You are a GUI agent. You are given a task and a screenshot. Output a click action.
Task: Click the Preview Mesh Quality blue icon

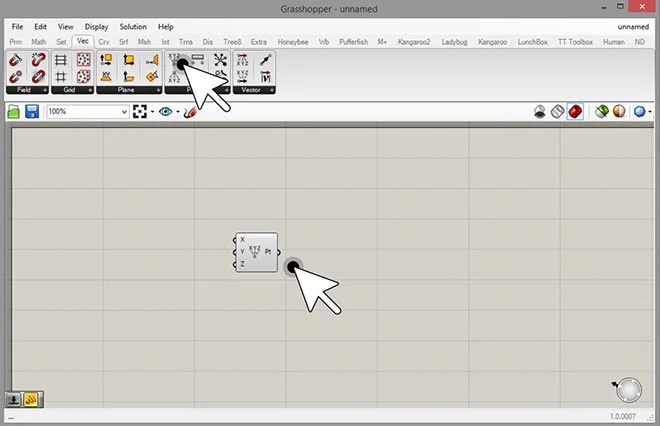(639, 112)
